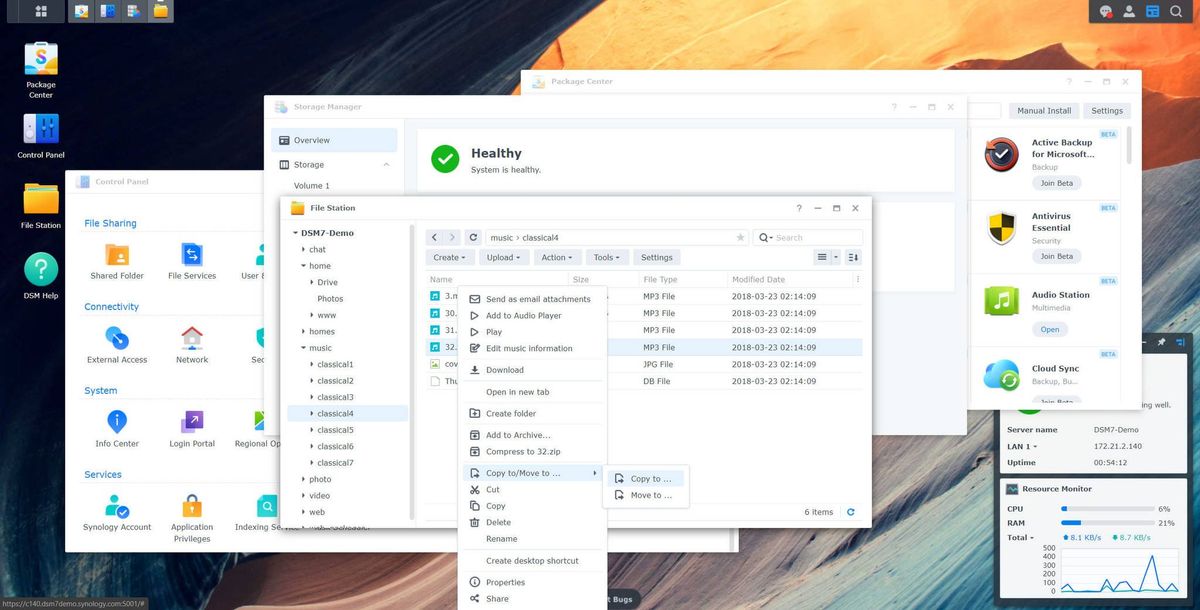Select Create desktop shortcut in context menu
The height and width of the screenshot is (610, 1200).
532,561
